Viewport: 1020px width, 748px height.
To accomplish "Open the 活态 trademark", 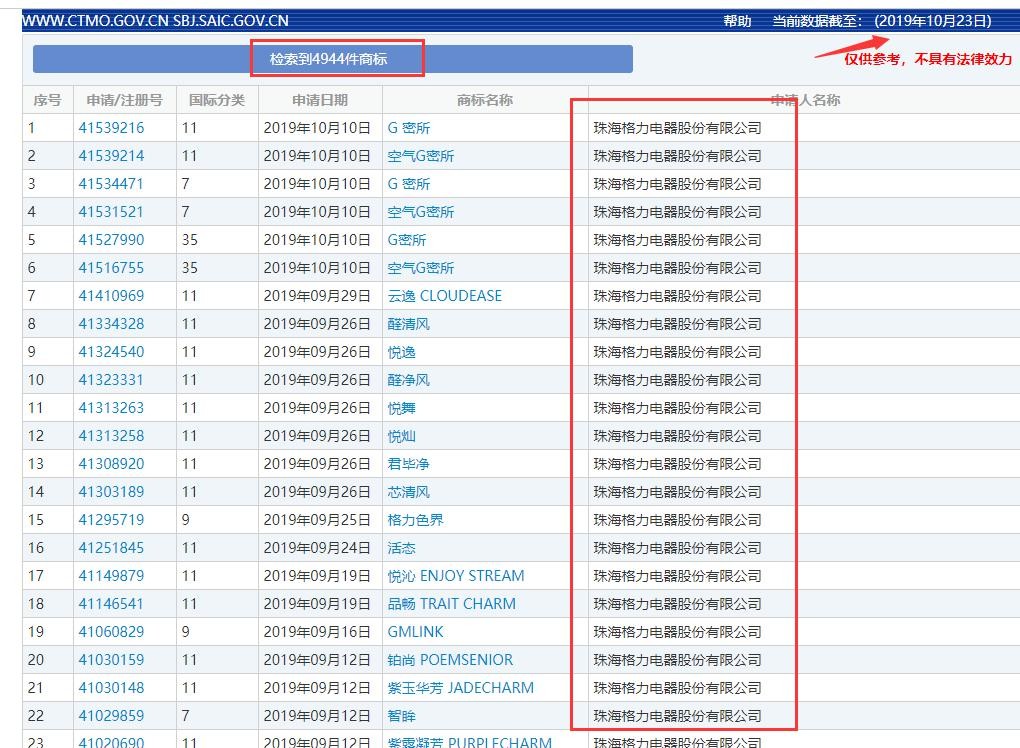I will pyautogui.click(x=401, y=548).
